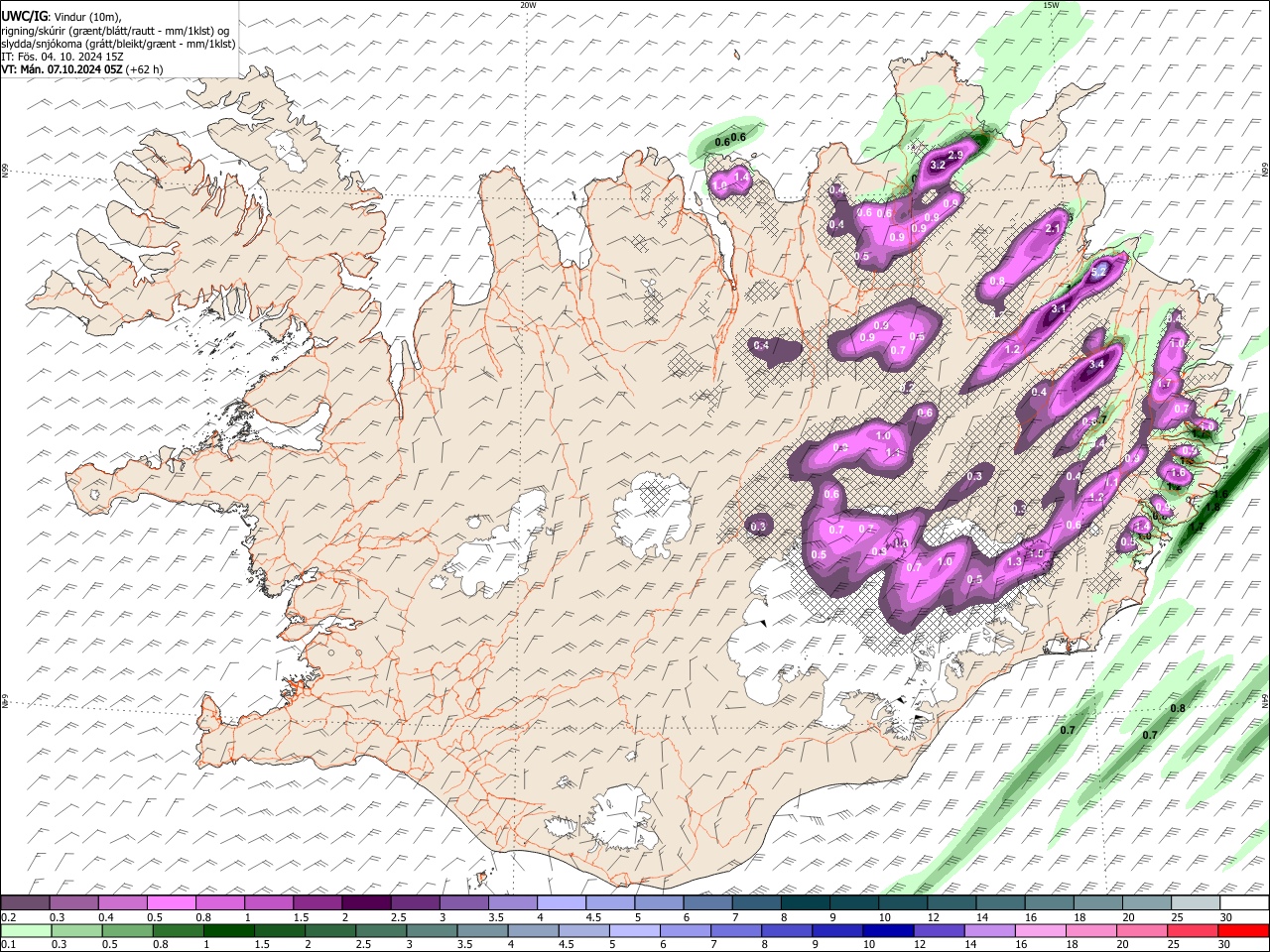Click the 3.1 snowfall value on the map
The width and height of the screenshot is (1270, 952).
pyautogui.click(x=1058, y=309)
